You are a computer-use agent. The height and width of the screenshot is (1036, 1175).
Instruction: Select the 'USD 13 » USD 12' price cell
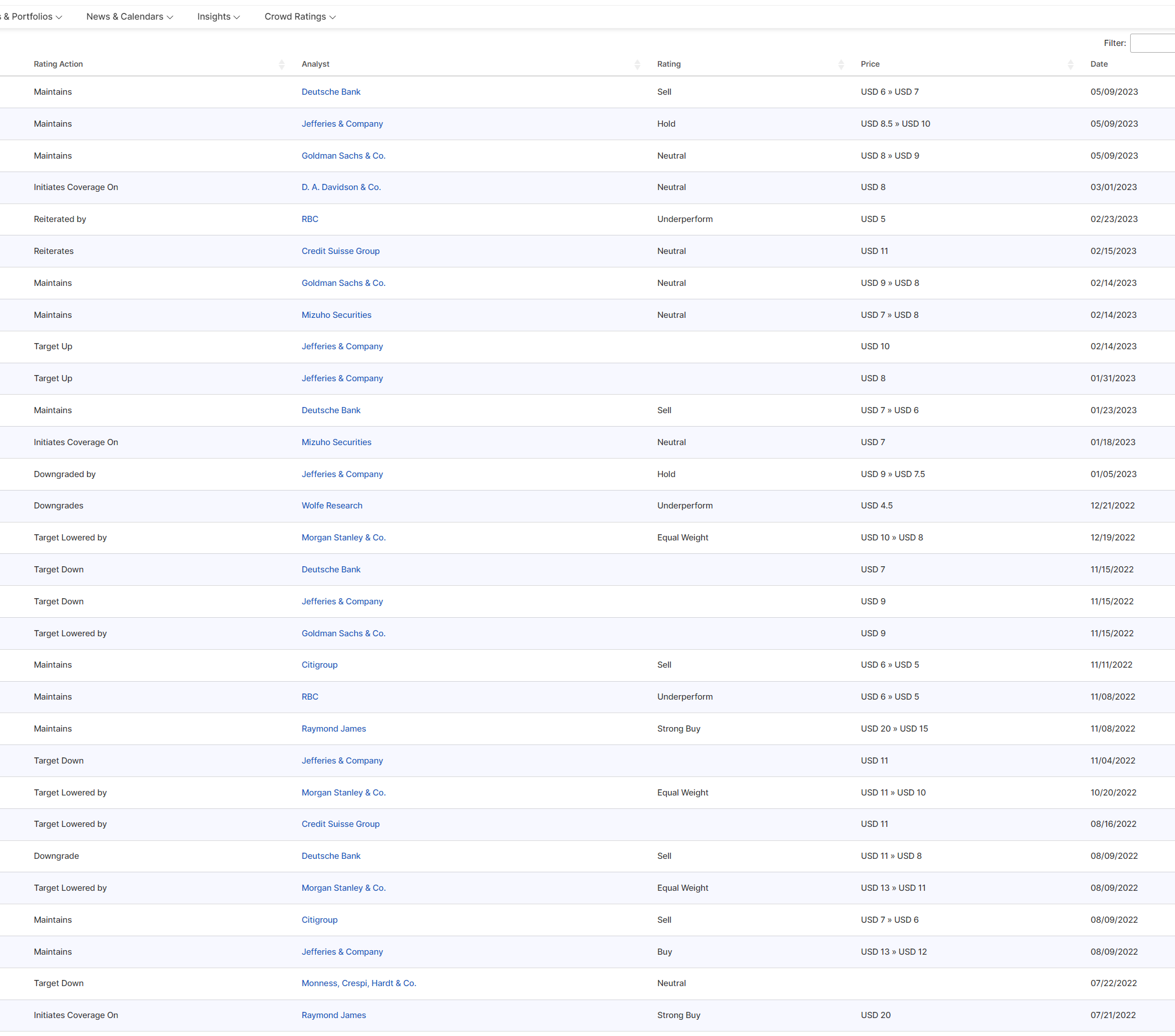(x=893, y=951)
